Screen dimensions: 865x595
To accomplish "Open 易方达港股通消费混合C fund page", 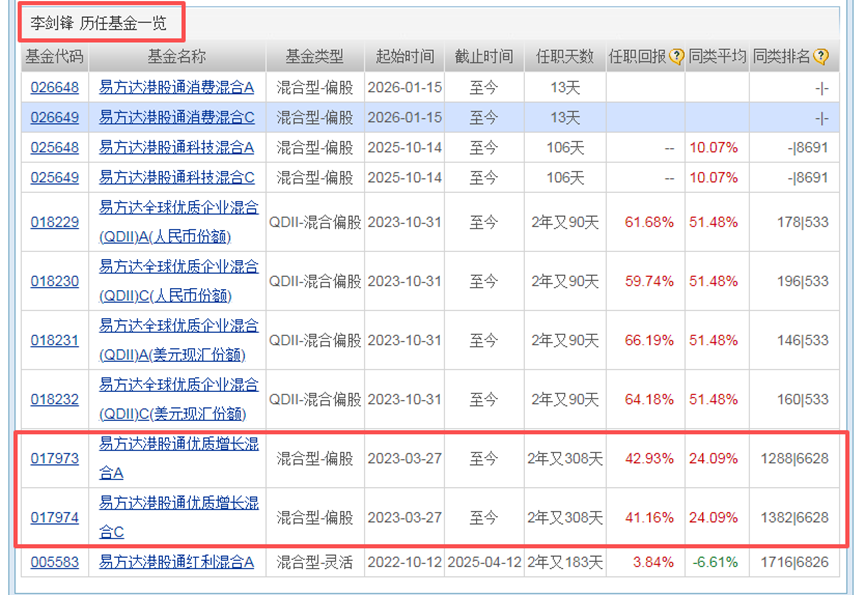I will click(x=177, y=117).
